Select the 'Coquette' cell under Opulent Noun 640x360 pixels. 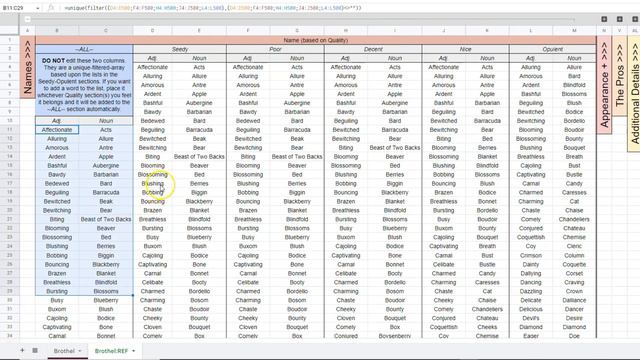[x=574, y=264]
